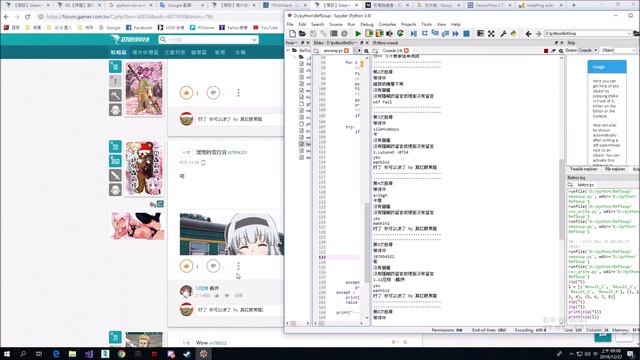Select the first tab of the forum navigation bar
Image resolution: width=640 pixels, height=360 pixels.
(118, 52)
